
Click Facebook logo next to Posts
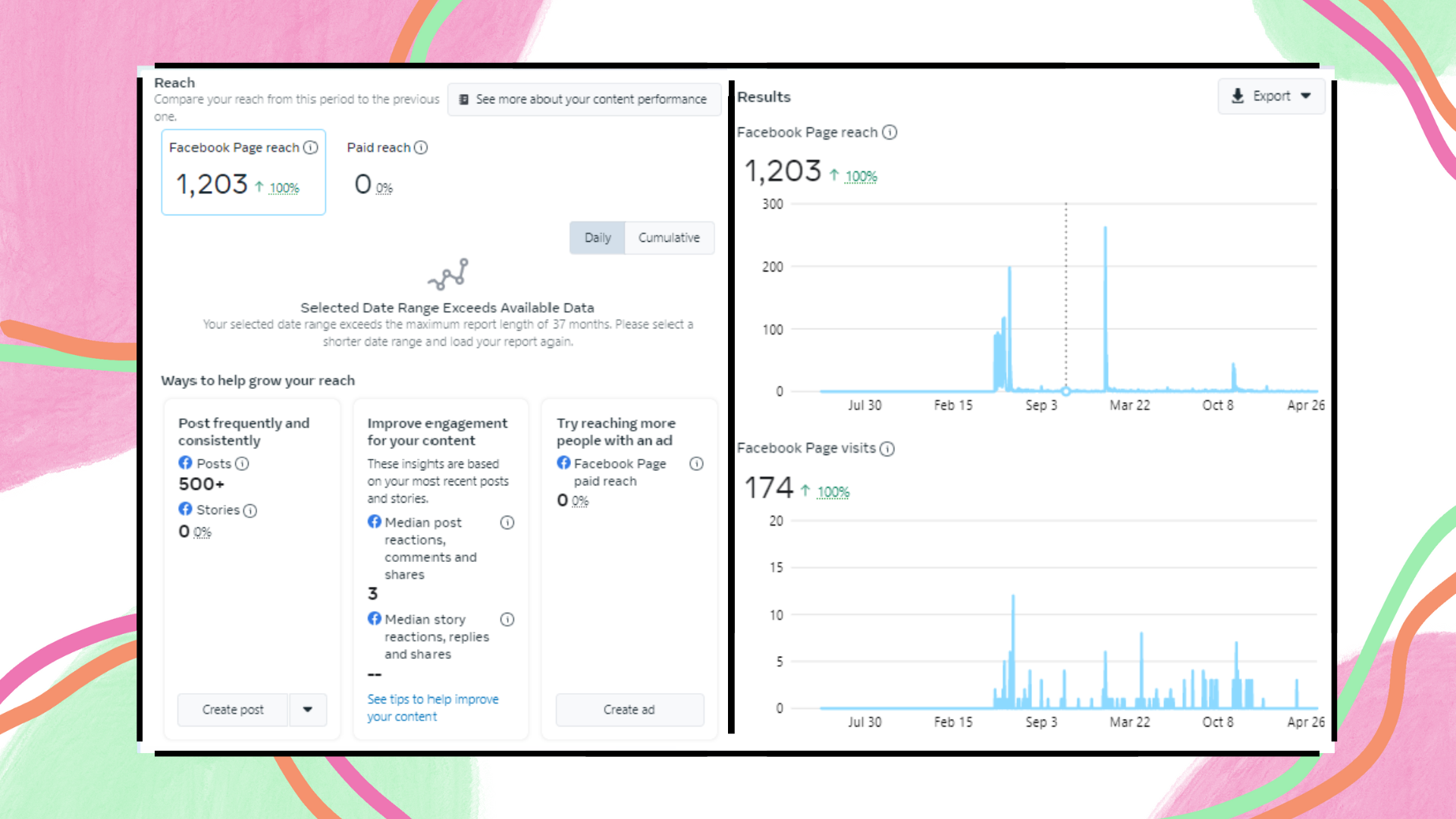coord(185,463)
